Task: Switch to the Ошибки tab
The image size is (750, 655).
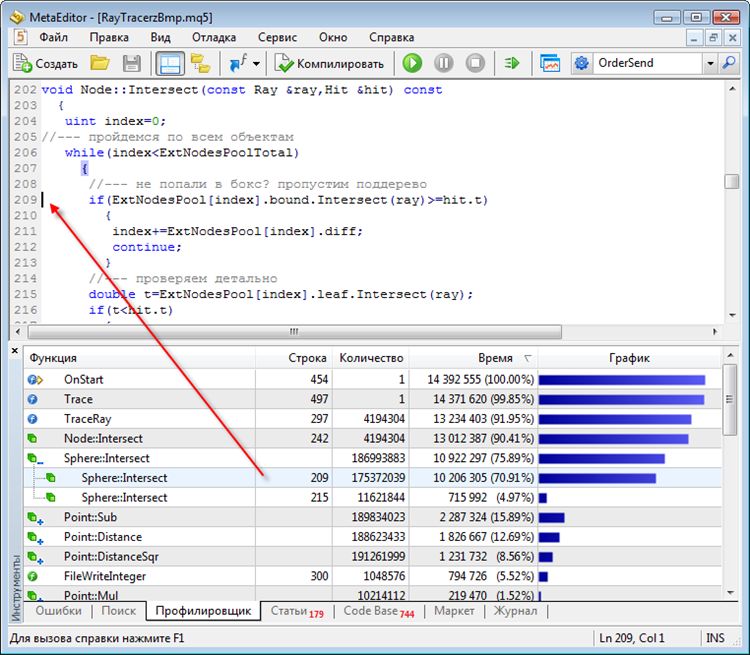Action: pos(58,611)
